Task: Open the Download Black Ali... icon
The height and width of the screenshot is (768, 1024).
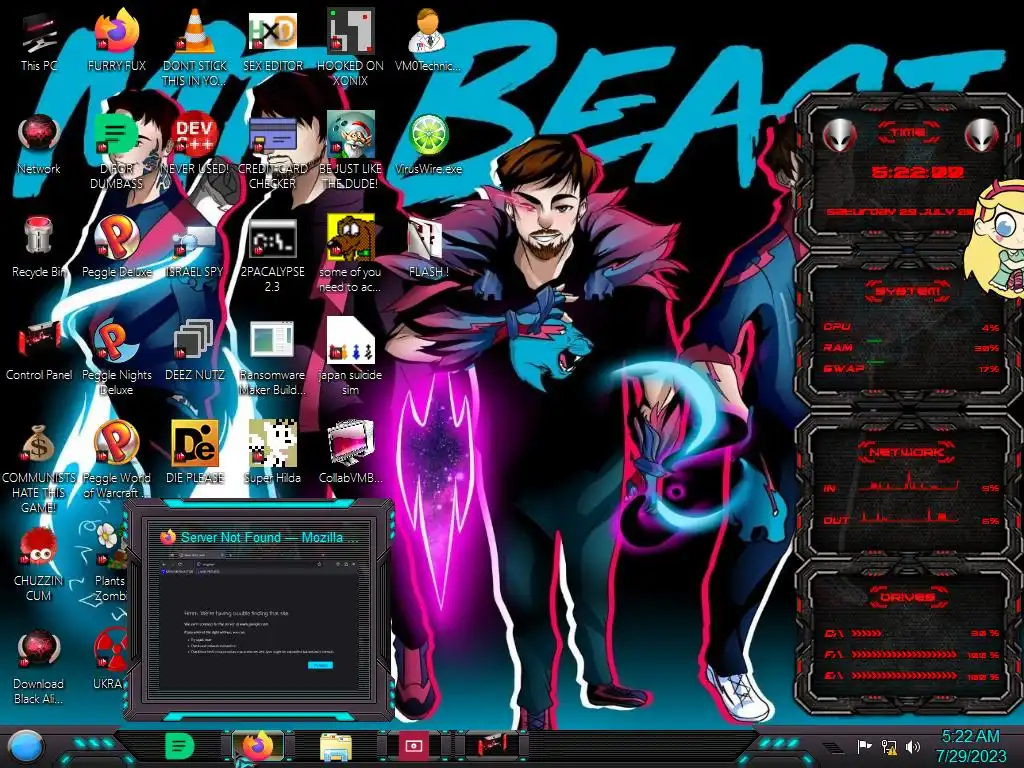Action: 39,667
